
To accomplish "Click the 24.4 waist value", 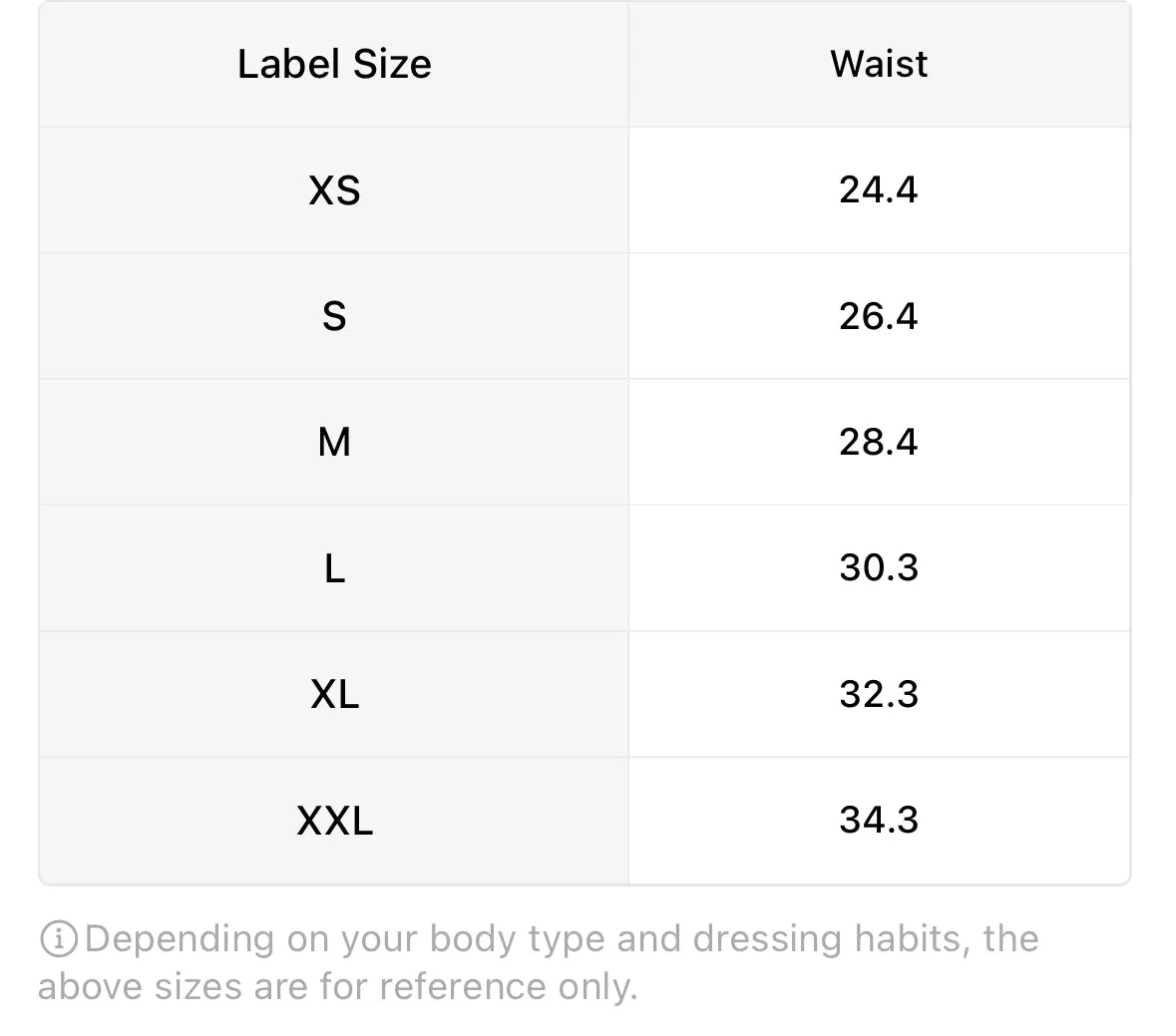I will point(878,189).
